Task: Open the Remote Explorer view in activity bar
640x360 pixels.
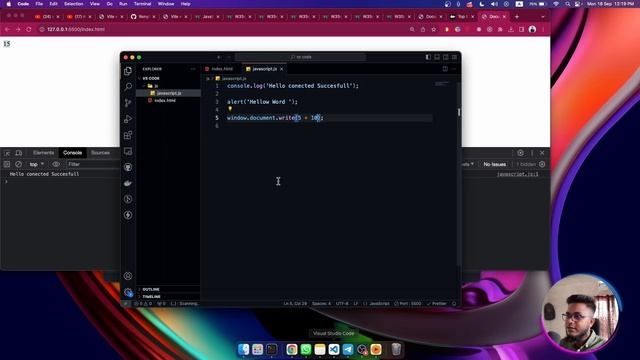Action: coord(128,151)
